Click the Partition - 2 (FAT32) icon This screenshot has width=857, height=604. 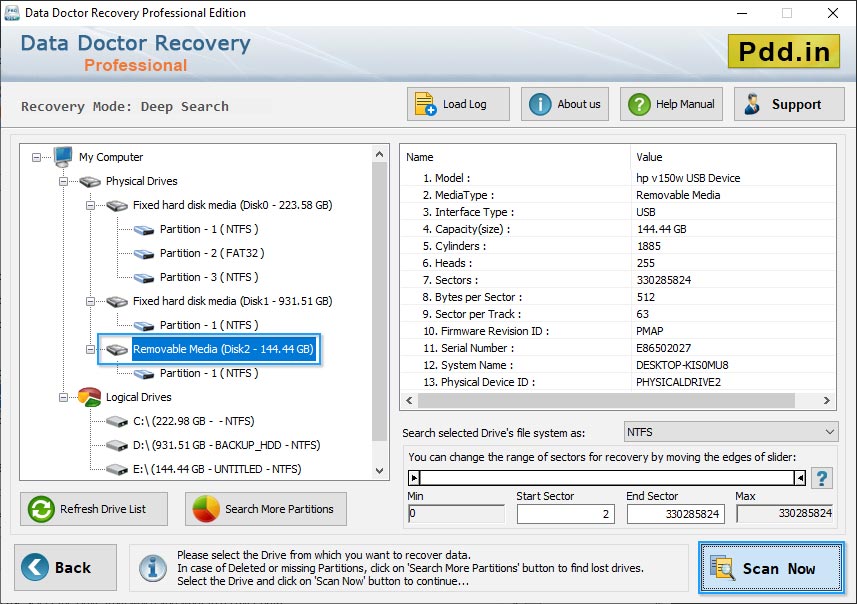tap(144, 254)
